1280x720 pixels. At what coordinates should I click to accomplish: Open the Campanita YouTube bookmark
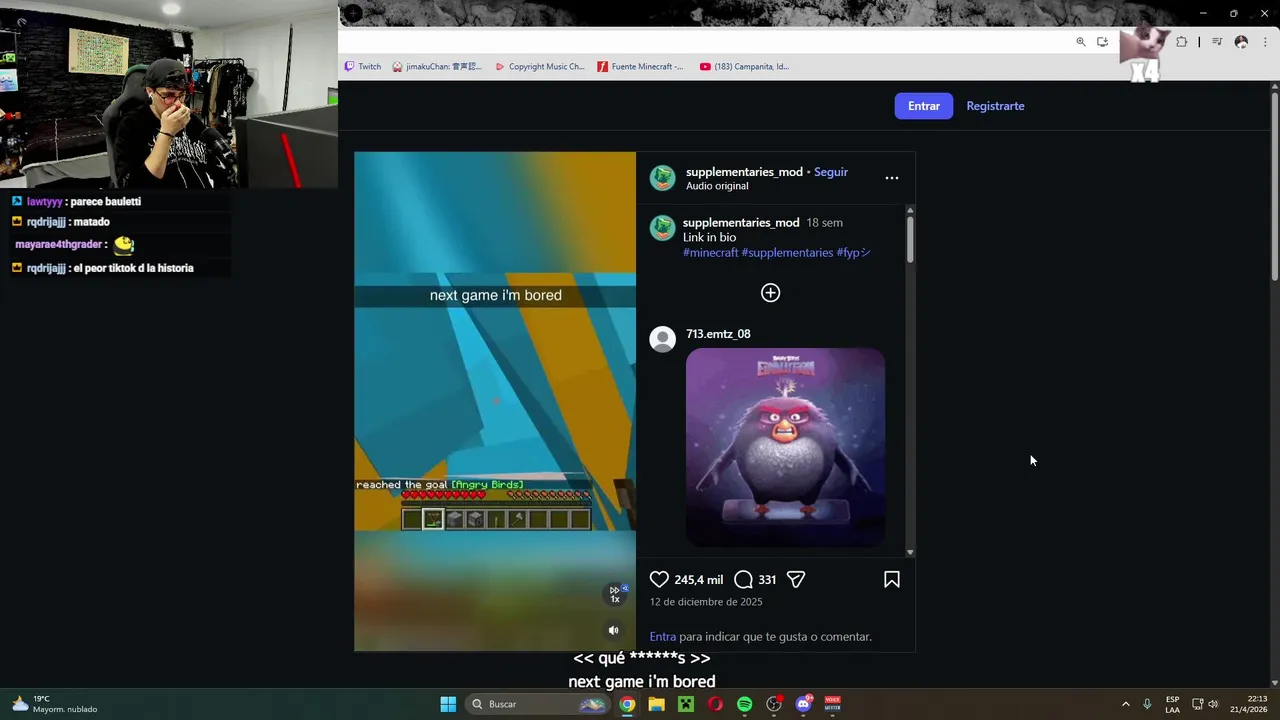click(744, 67)
